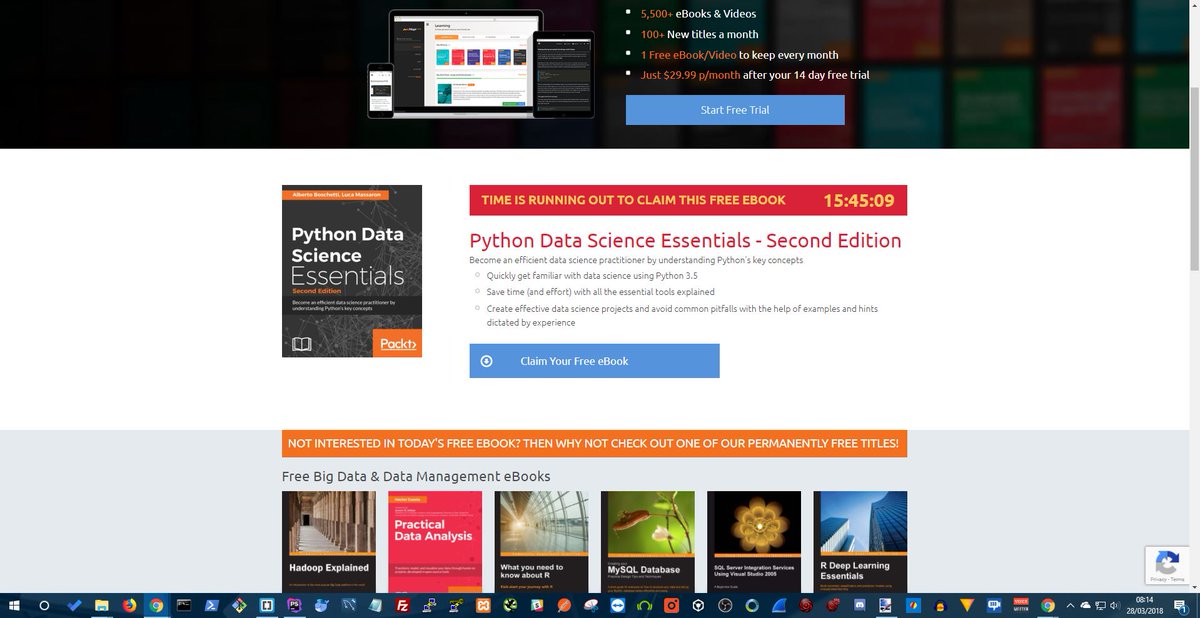Open Postman from taskbar
1200x618 pixels.
coord(564,606)
